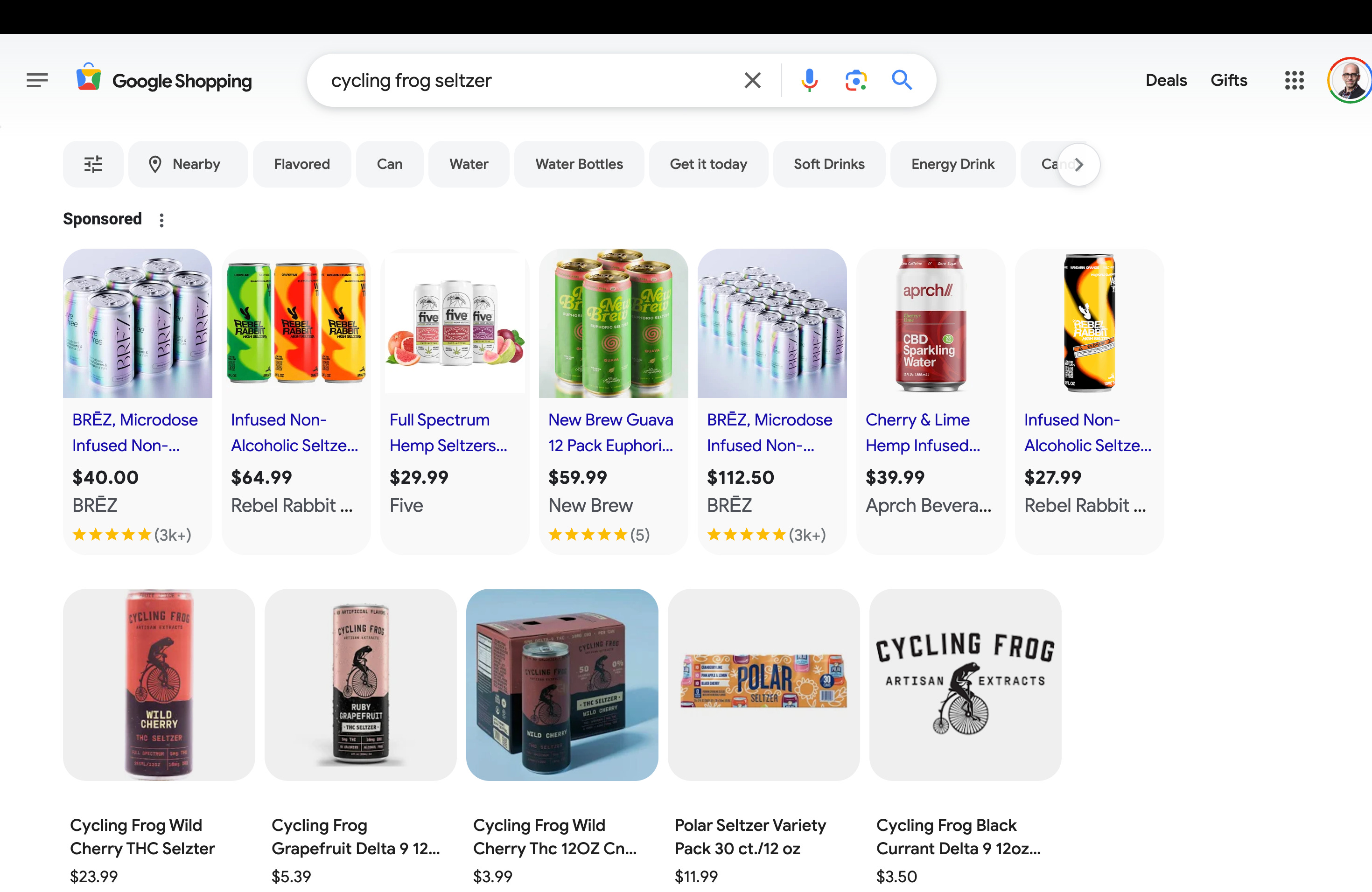Toggle the Nearby filter chip
This screenshot has width=1372, height=892.
point(187,164)
